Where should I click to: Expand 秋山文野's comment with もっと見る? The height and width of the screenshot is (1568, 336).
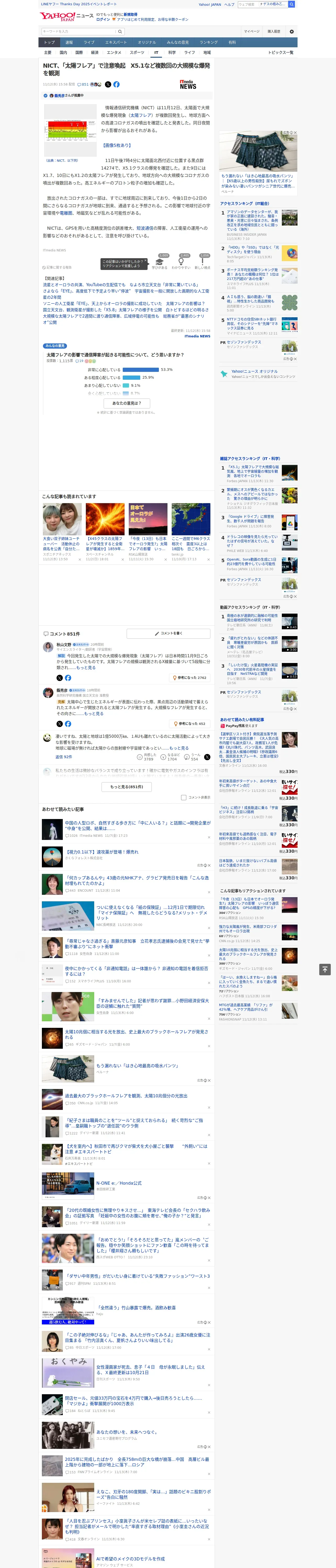86,668
